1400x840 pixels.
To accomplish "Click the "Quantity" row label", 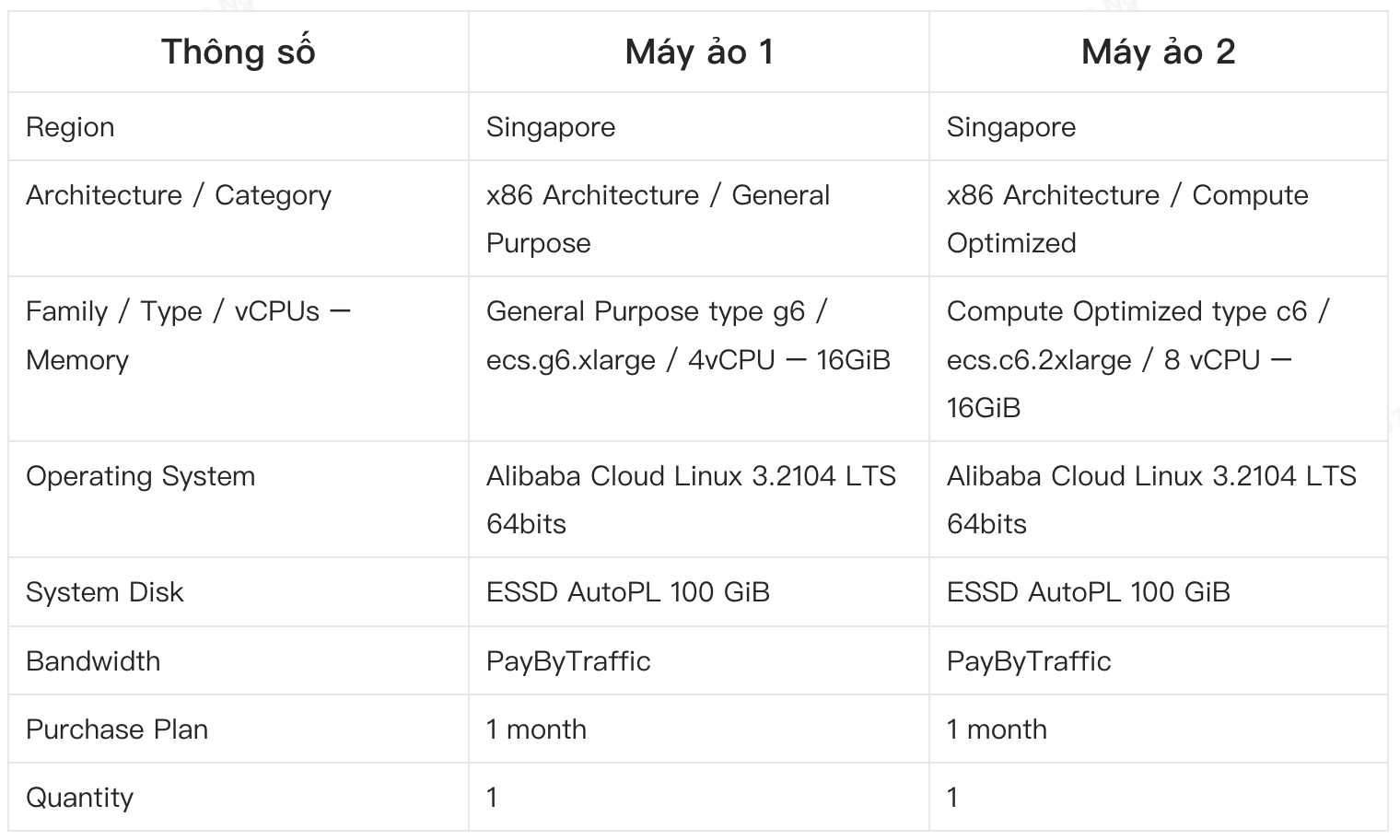I will pyautogui.click(x=79, y=798).
